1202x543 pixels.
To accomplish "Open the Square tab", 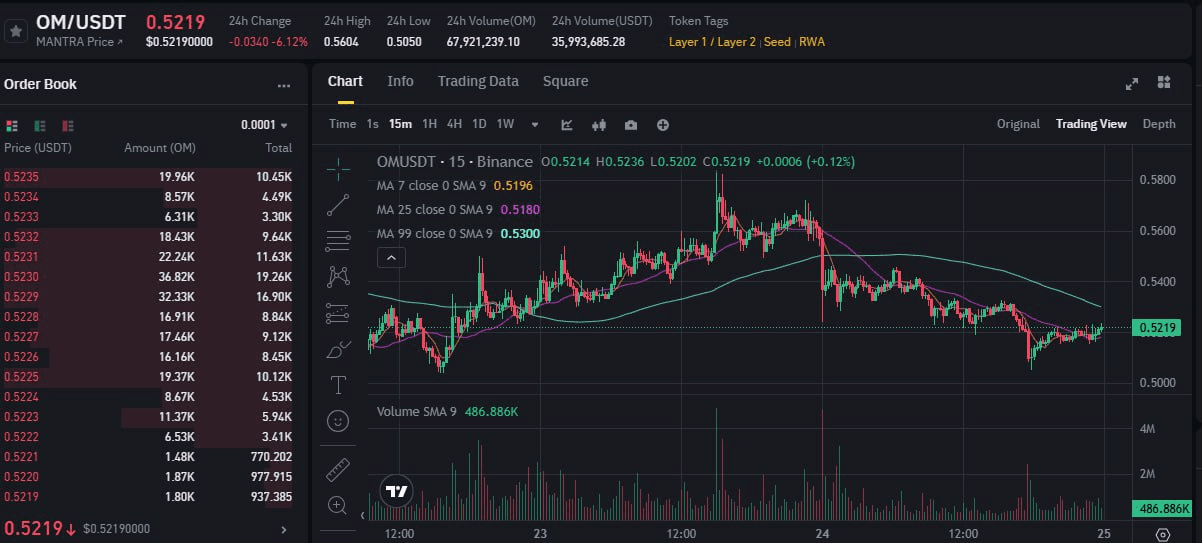I will [565, 81].
